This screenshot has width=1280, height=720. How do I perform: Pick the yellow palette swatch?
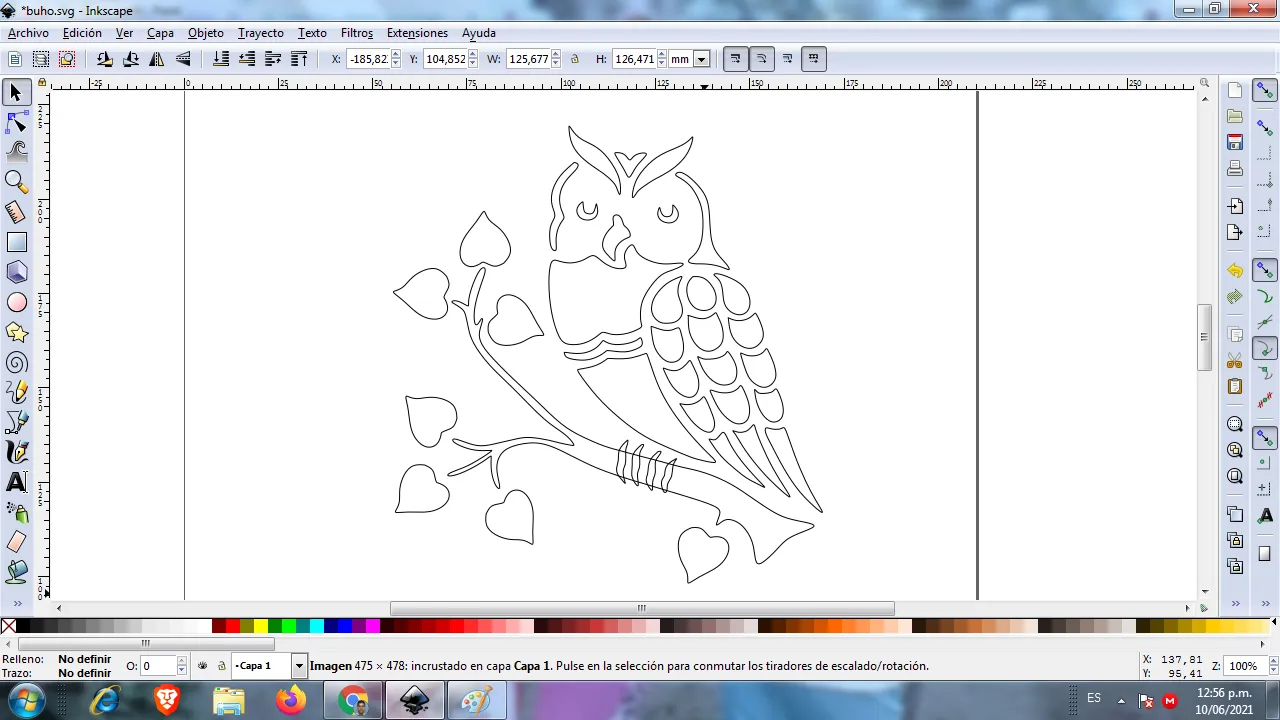261,626
